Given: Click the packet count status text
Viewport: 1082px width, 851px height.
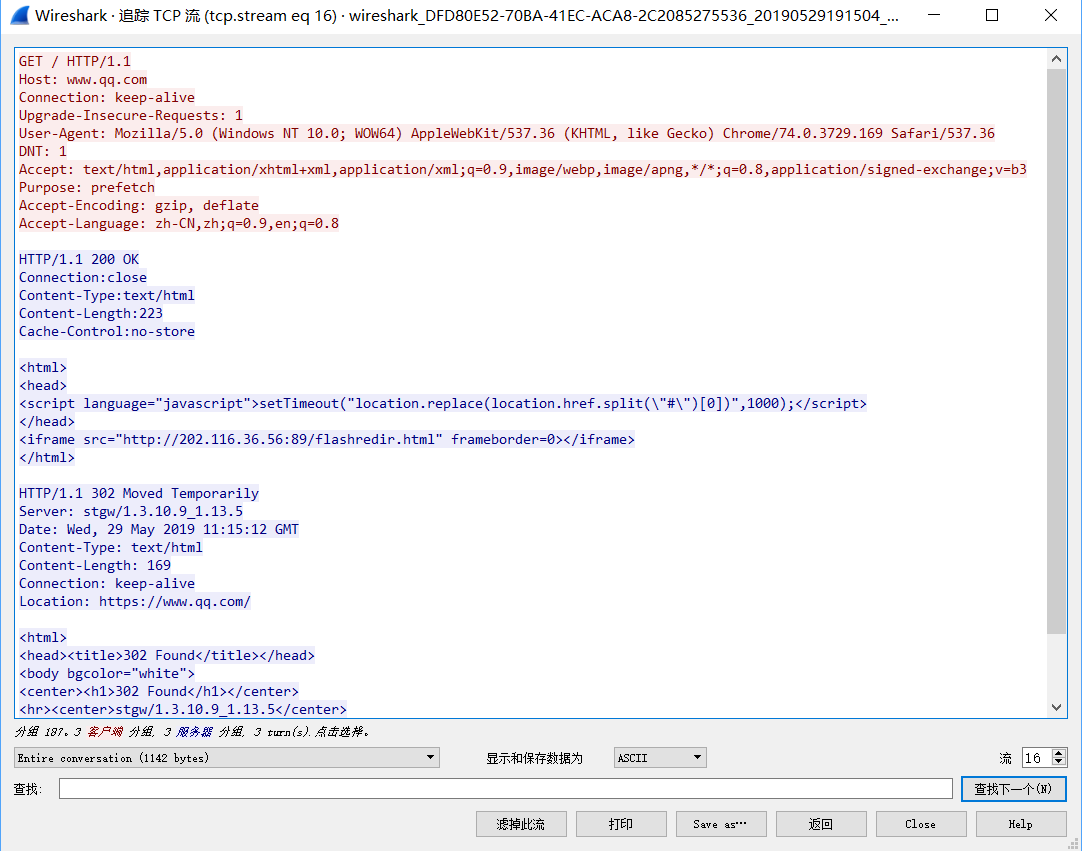Looking at the screenshot, I should pos(192,732).
